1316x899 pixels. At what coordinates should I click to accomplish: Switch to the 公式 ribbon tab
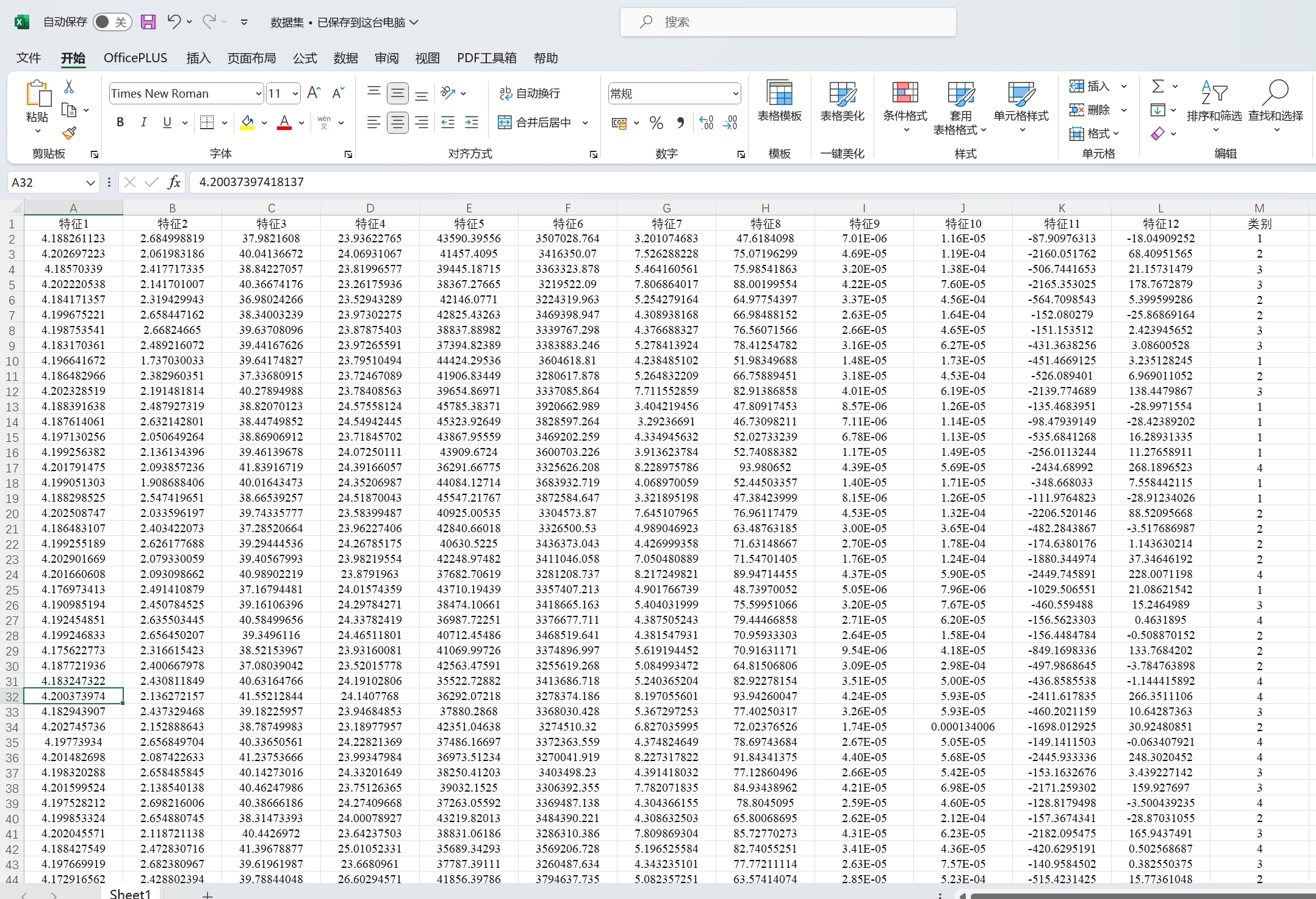click(304, 58)
